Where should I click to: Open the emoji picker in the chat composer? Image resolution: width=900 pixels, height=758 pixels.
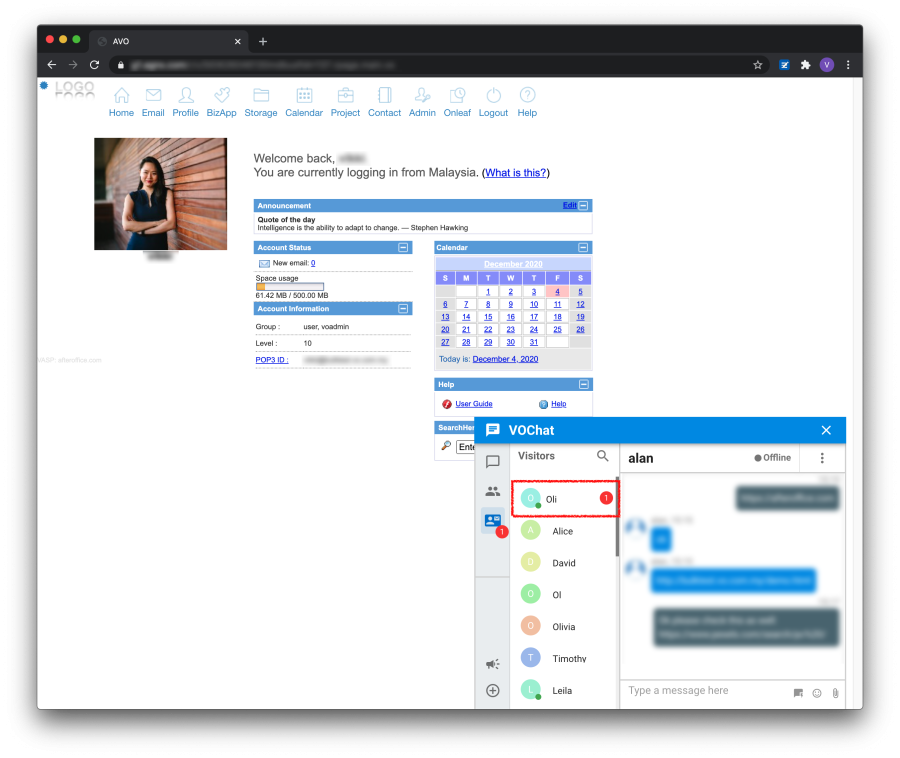pos(817,693)
